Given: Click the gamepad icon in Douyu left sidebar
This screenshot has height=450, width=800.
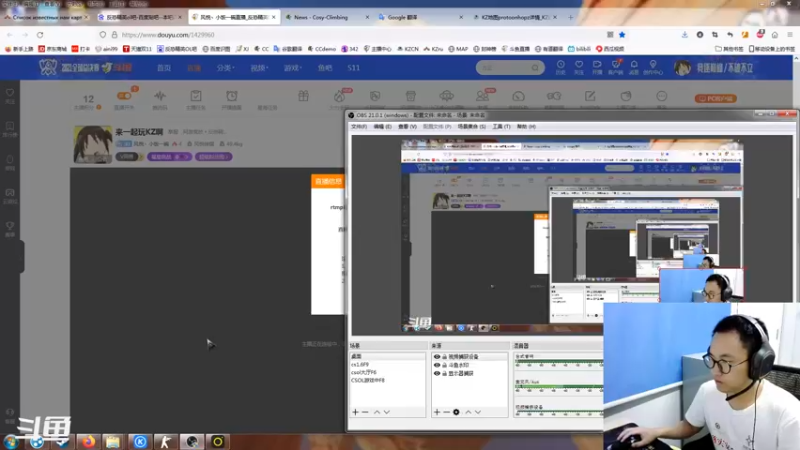Looking at the screenshot, I should [x=10, y=192].
